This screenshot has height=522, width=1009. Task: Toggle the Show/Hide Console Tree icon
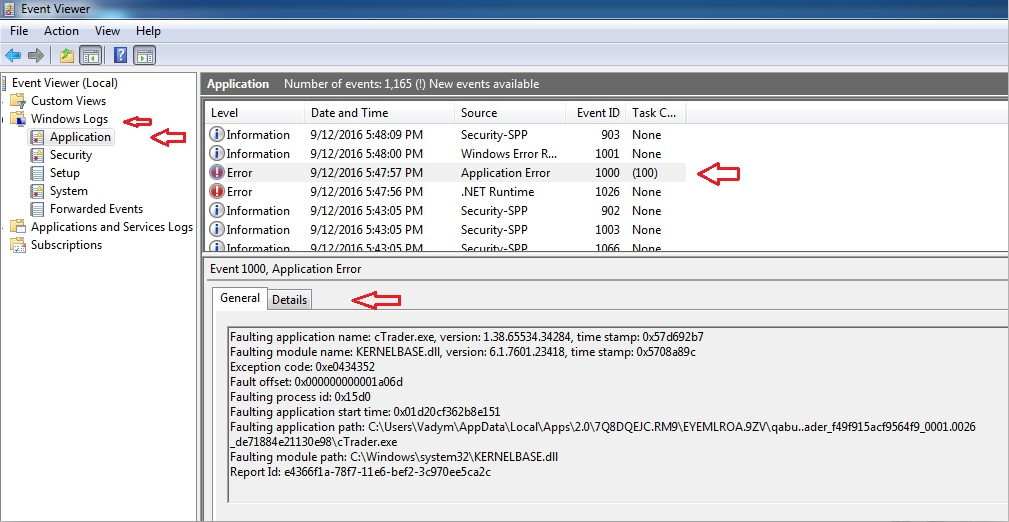coord(90,55)
